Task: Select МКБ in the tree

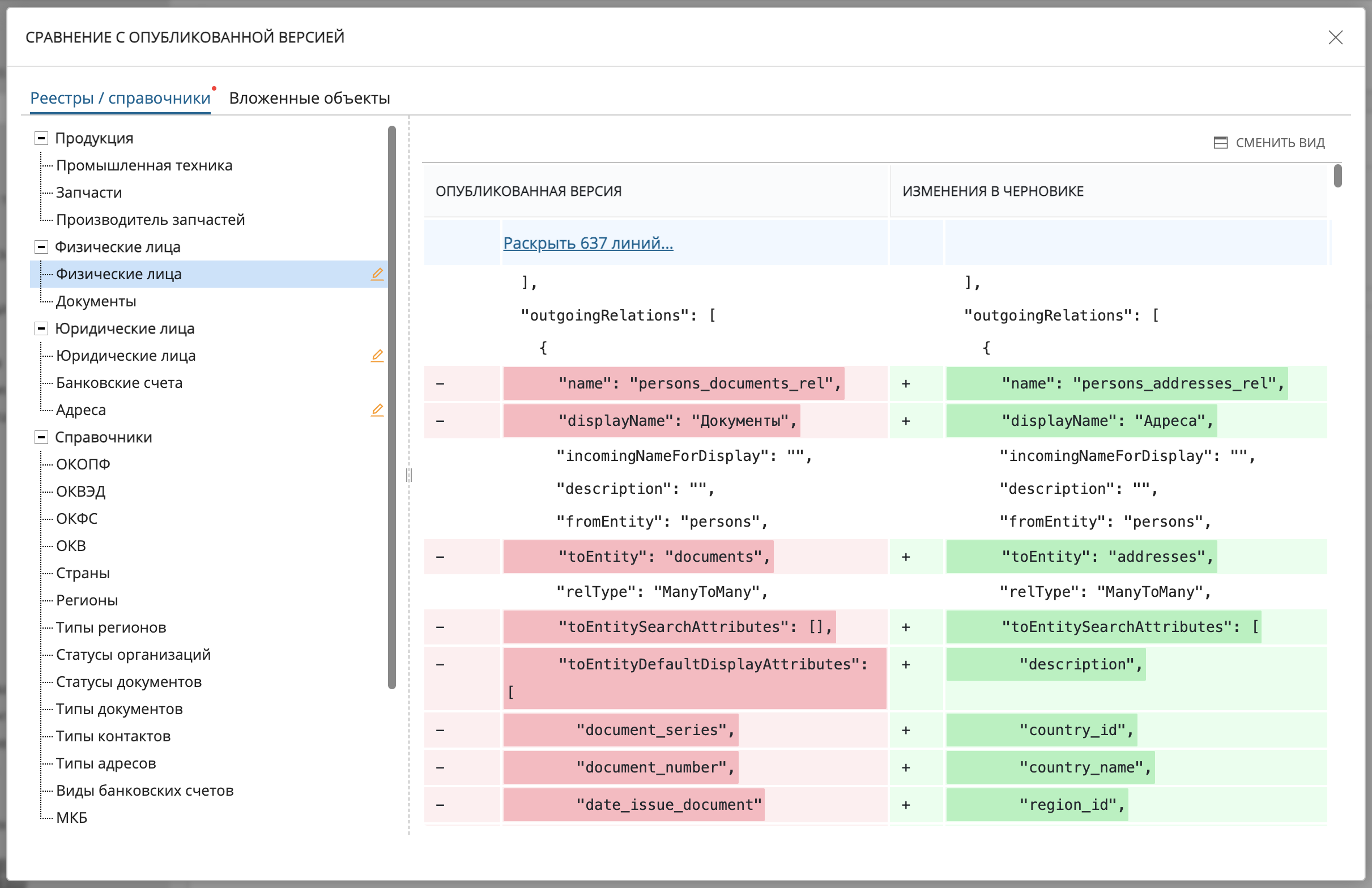Action: tap(71, 818)
